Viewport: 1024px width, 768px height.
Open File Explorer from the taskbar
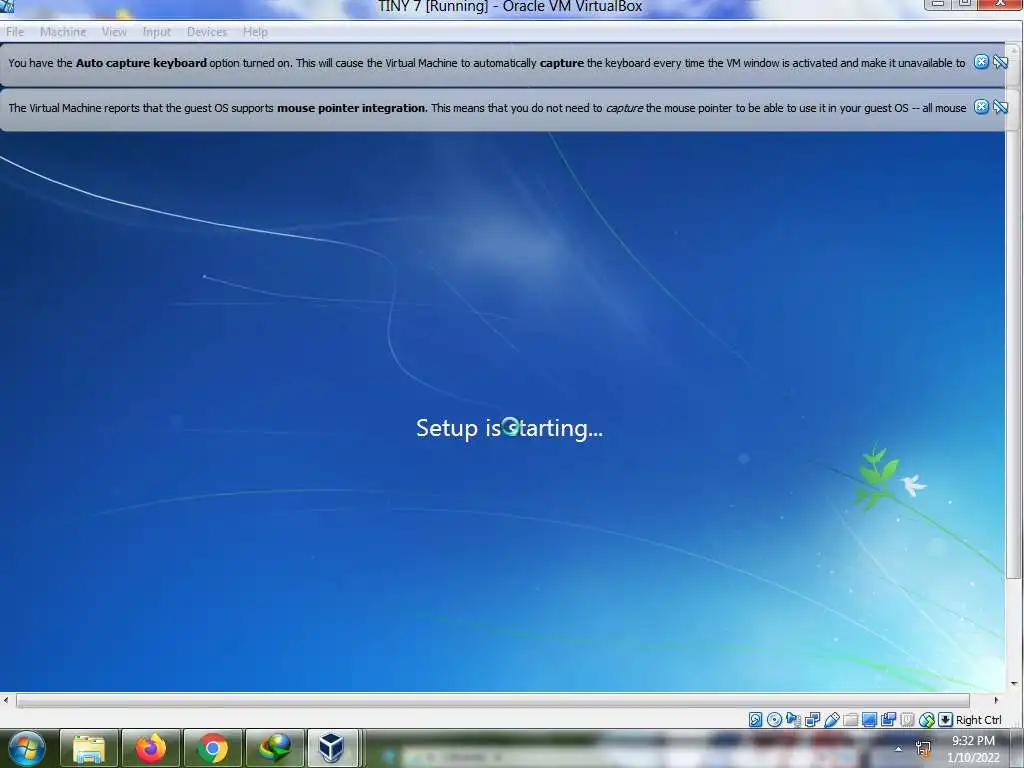(89, 748)
